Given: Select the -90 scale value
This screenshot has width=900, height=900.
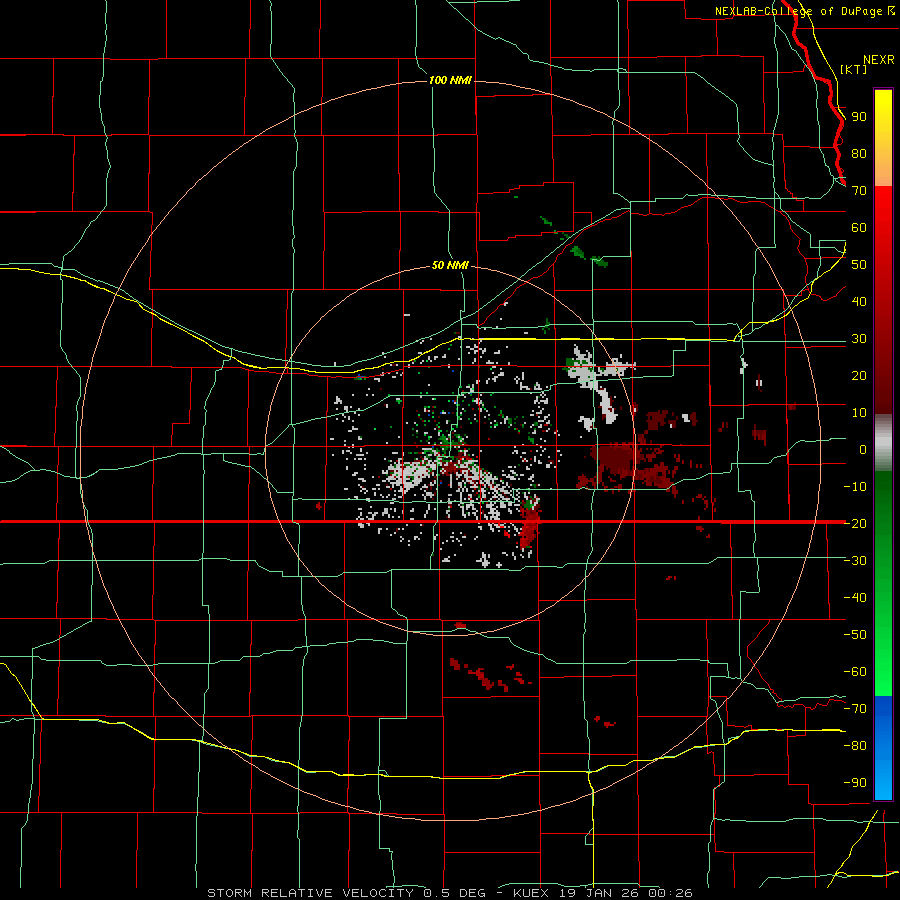Looking at the screenshot, I should [x=855, y=783].
